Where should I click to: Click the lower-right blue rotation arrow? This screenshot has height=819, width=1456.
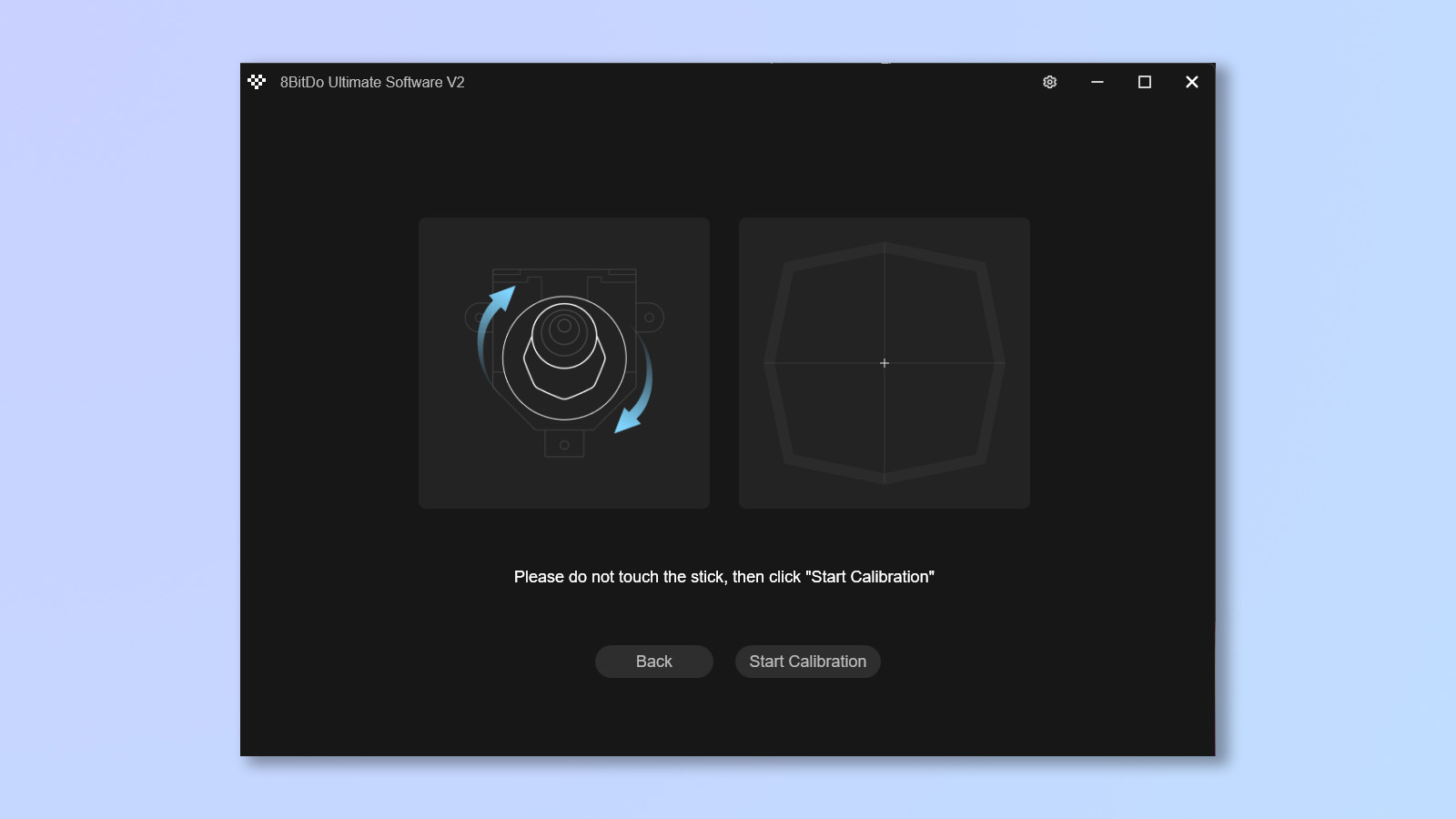pyautogui.click(x=634, y=386)
